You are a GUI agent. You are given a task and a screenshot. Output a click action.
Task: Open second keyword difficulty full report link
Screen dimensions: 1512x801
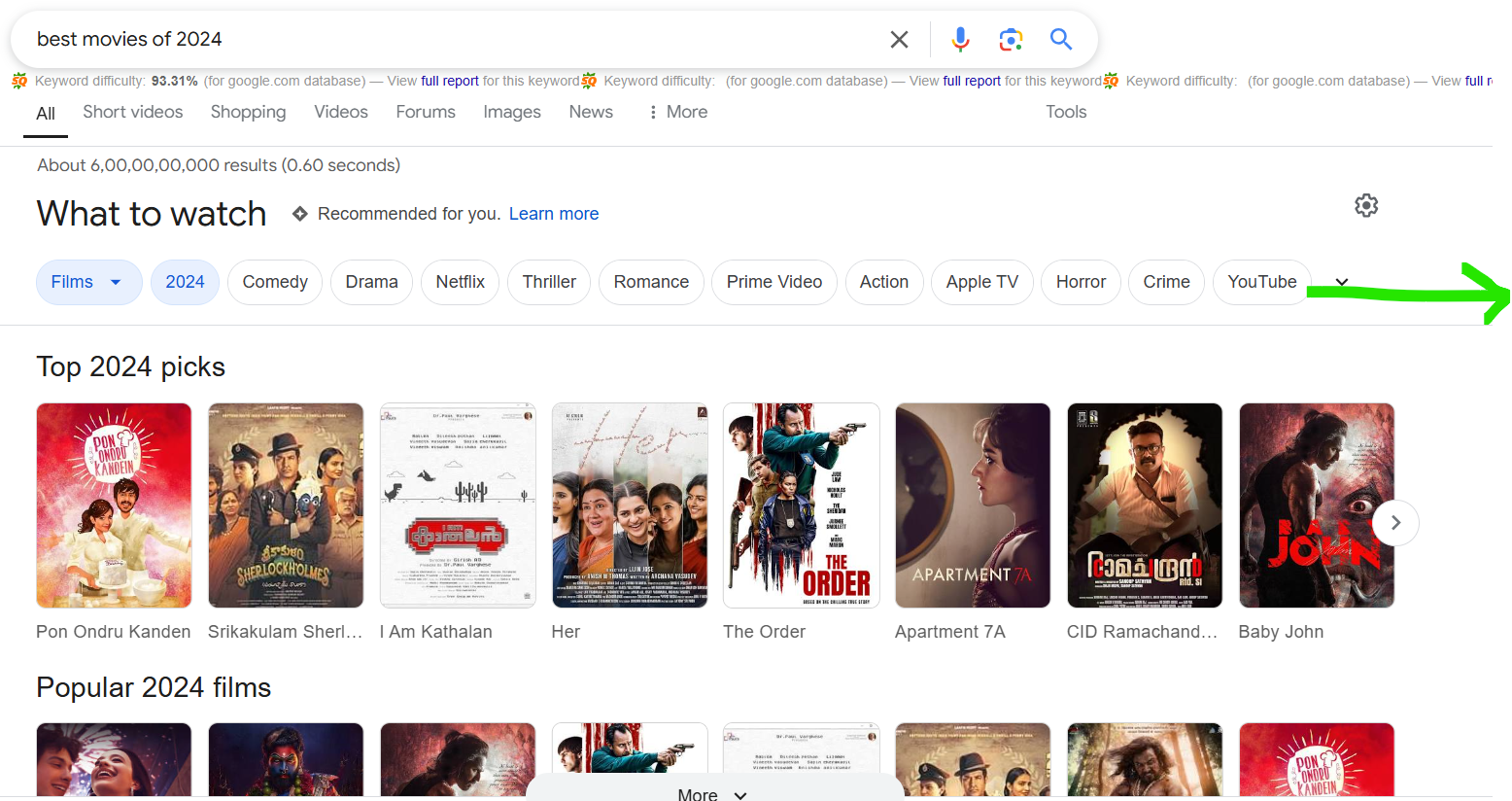click(x=972, y=81)
